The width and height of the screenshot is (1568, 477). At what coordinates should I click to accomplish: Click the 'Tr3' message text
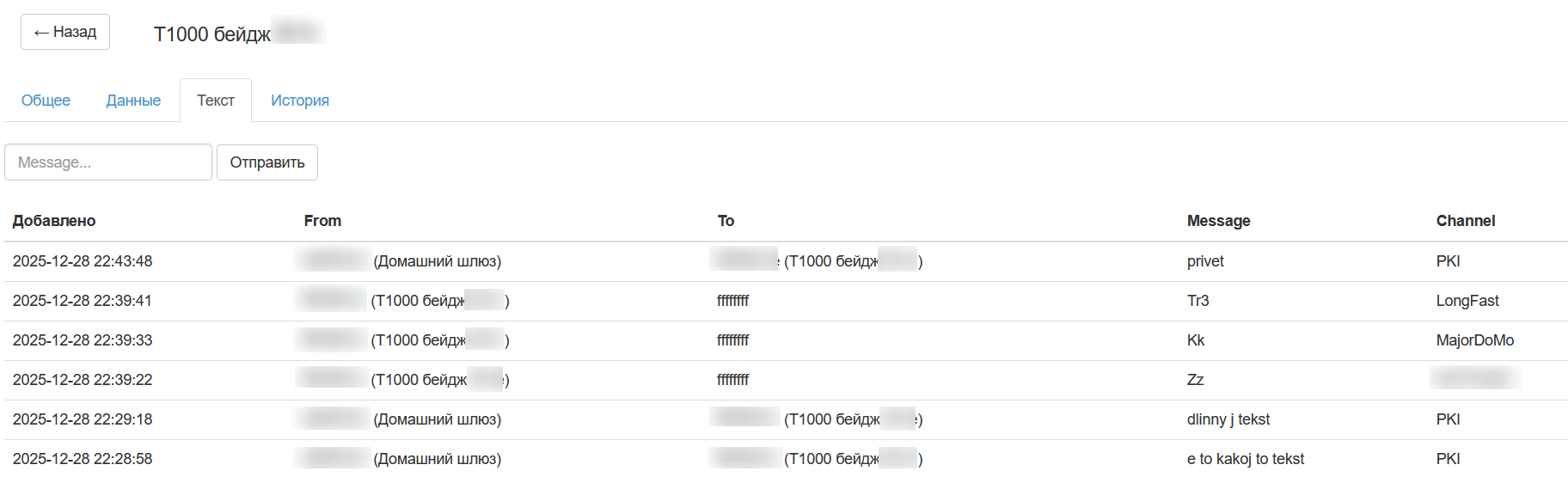pyautogui.click(x=1197, y=301)
